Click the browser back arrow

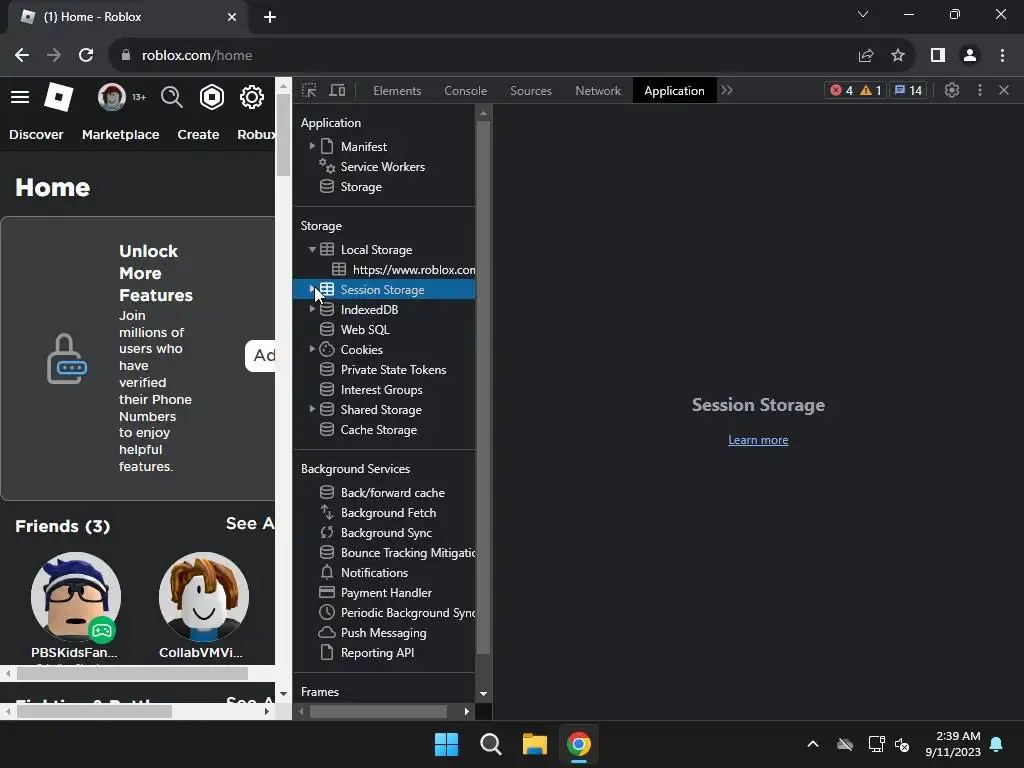tap(22, 56)
